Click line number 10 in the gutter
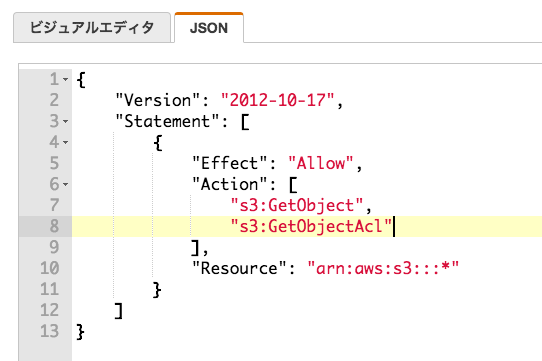 50,268
